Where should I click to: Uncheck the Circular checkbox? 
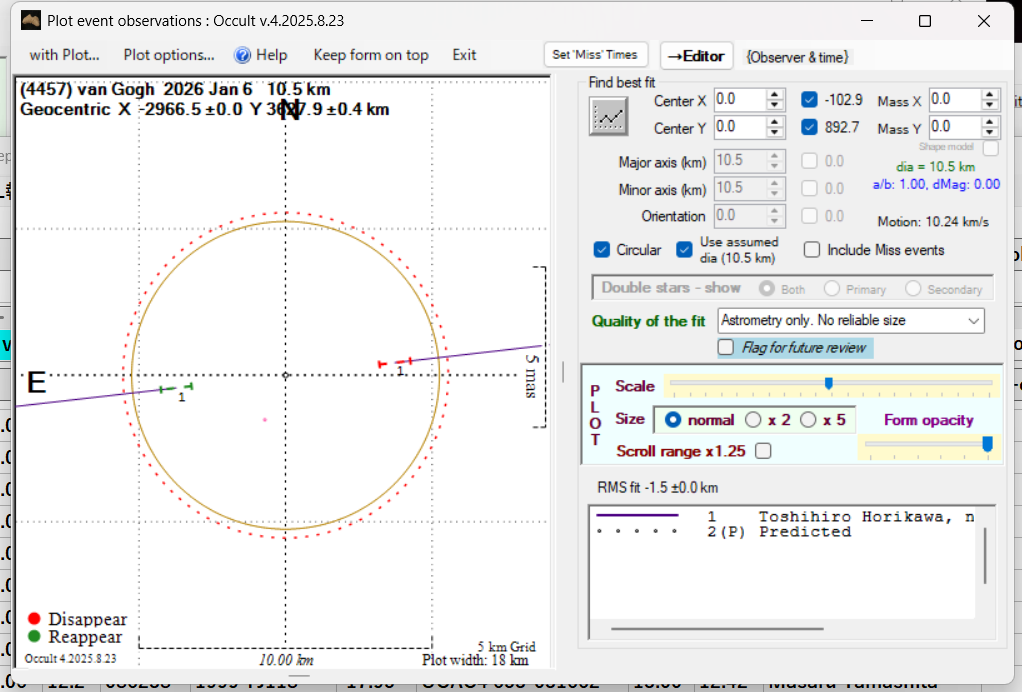click(602, 250)
